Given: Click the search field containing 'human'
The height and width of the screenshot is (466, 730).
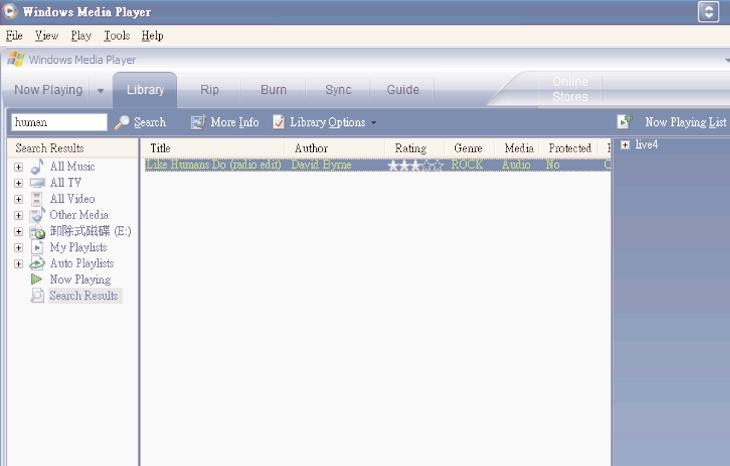Looking at the screenshot, I should 59,122.
